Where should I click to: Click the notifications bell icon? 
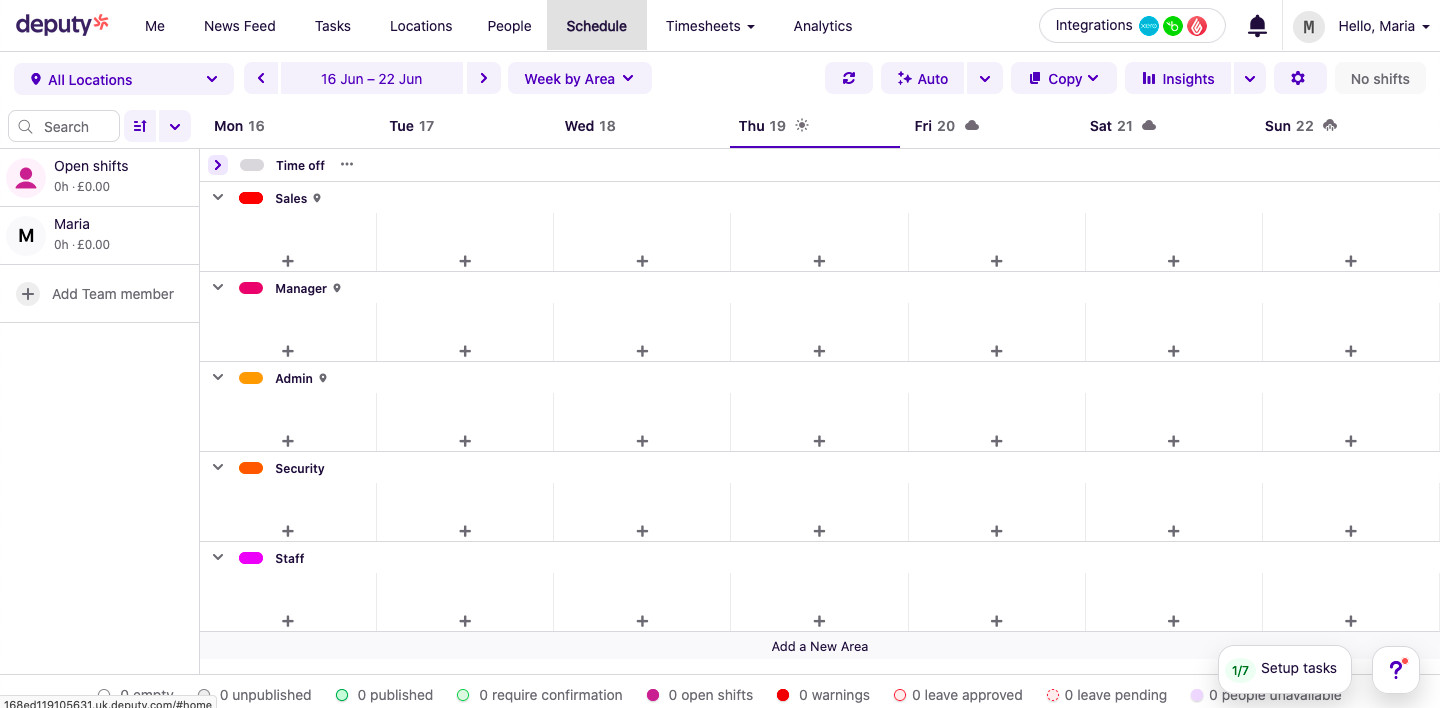pos(1257,26)
